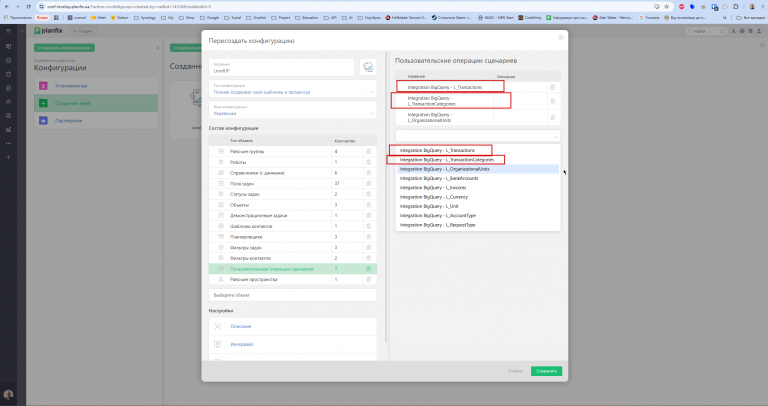Choose Integration BigQuery - L_Unit from list
Screen dimensions: 768x406
[478, 206]
